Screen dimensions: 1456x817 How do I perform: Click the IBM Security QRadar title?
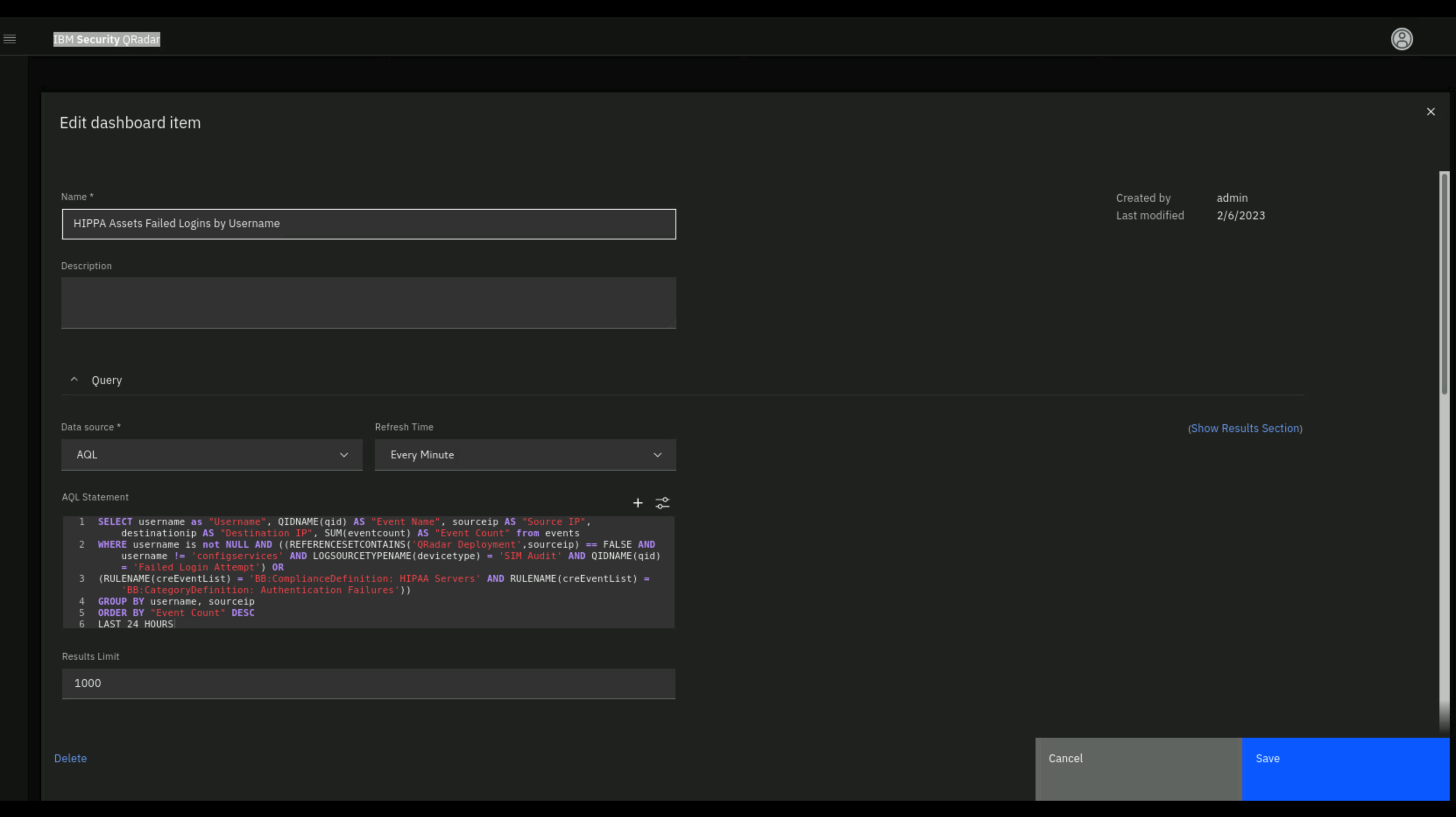coord(106,39)
